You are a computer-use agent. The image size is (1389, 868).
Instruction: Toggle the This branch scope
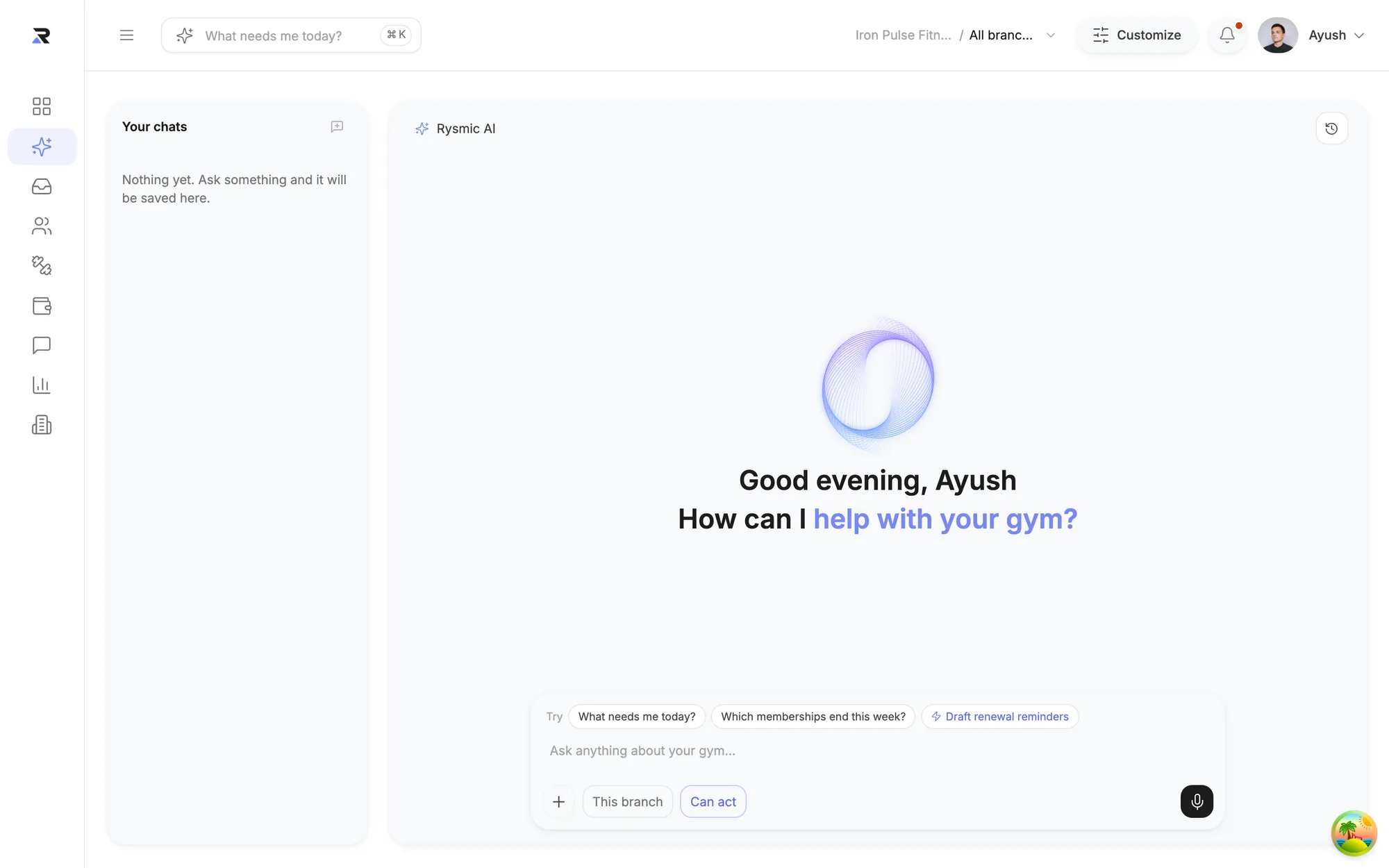(x=627, y=802)
